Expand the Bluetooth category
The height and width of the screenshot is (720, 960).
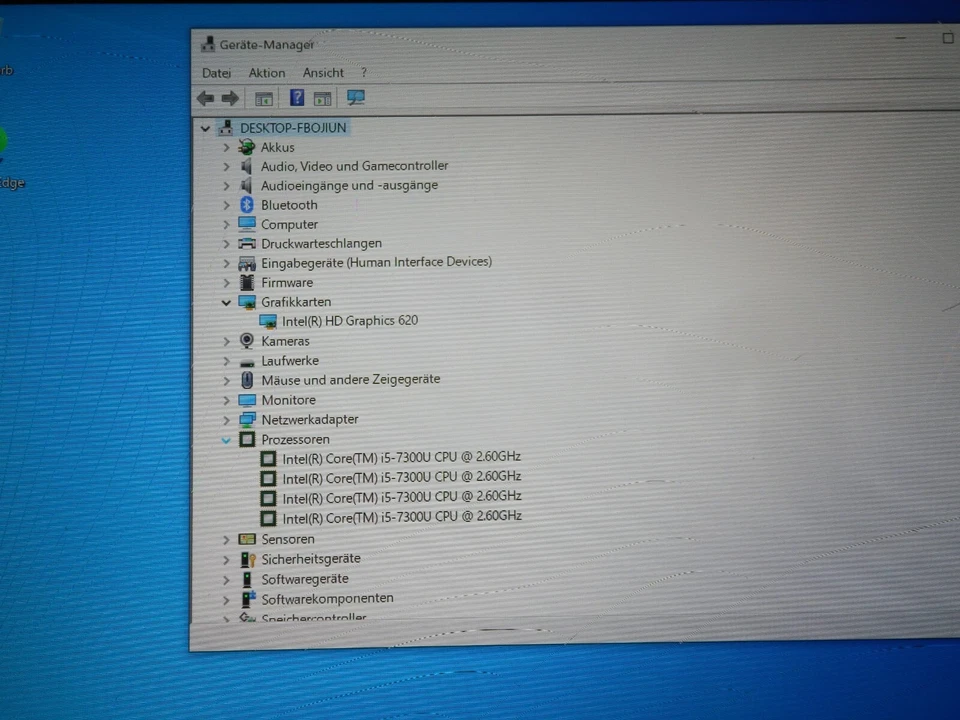[x=227, y=205]
